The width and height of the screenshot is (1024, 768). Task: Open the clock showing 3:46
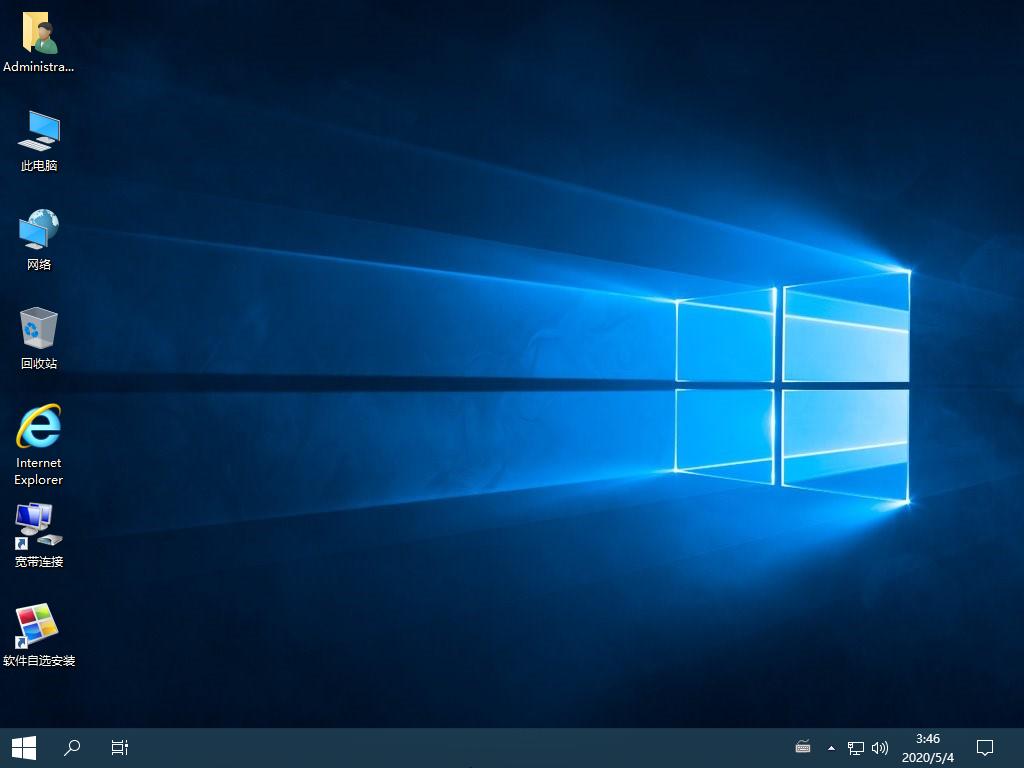pyautogui.click(x=927, y=748)
